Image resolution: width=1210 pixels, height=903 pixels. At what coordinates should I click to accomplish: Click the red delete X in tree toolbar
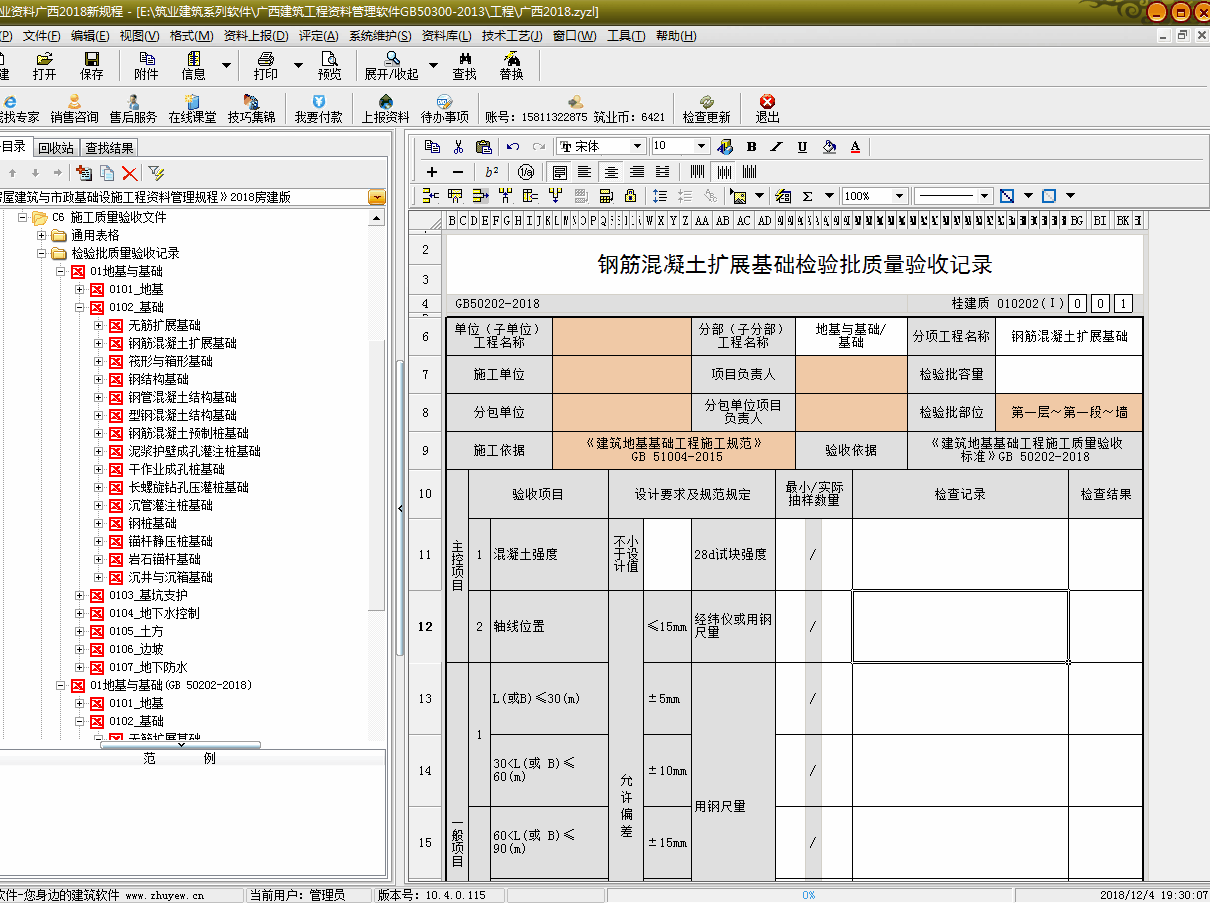coord(129,173)
